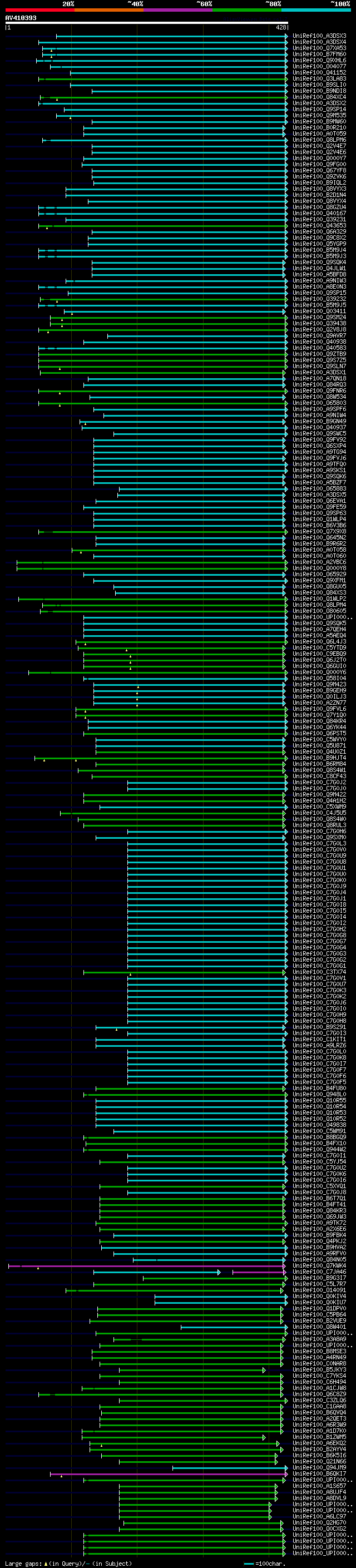Open hit UniRef100_C8CF43
Image resolution: width=356 pixels, height=1568 pixels.
[x=319, y=776]
